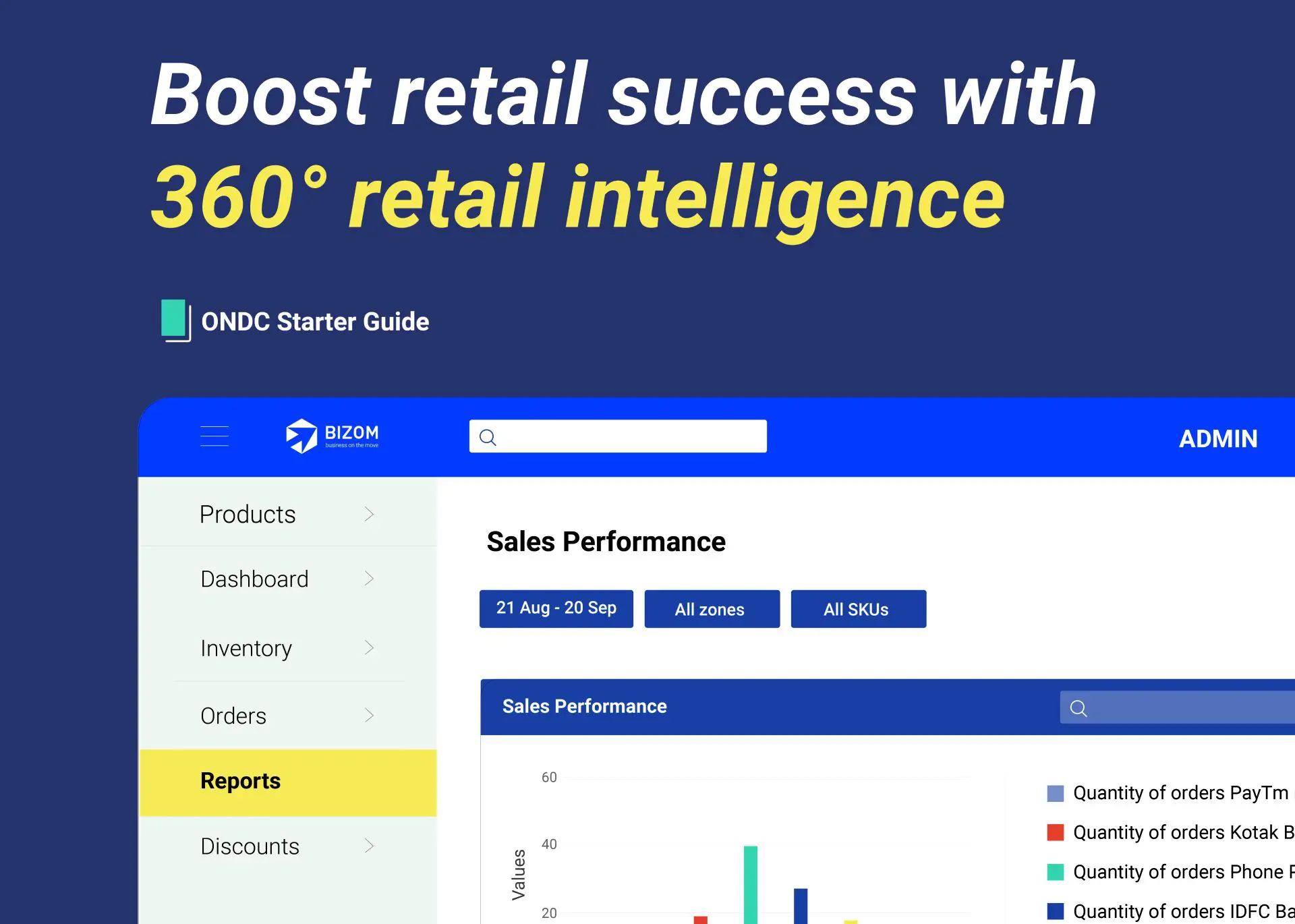Select the Reports sidebar item
This screenshot has height=924, width=1295.
point(241,781)
